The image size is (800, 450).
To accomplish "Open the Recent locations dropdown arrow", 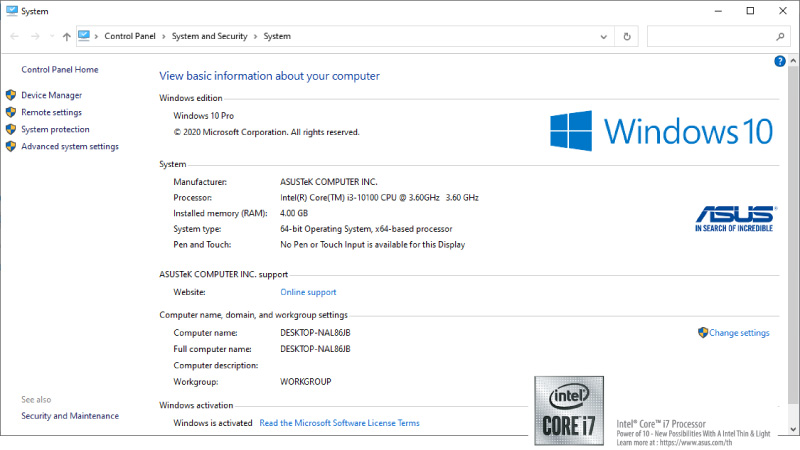I will click(x=52, y=37).
